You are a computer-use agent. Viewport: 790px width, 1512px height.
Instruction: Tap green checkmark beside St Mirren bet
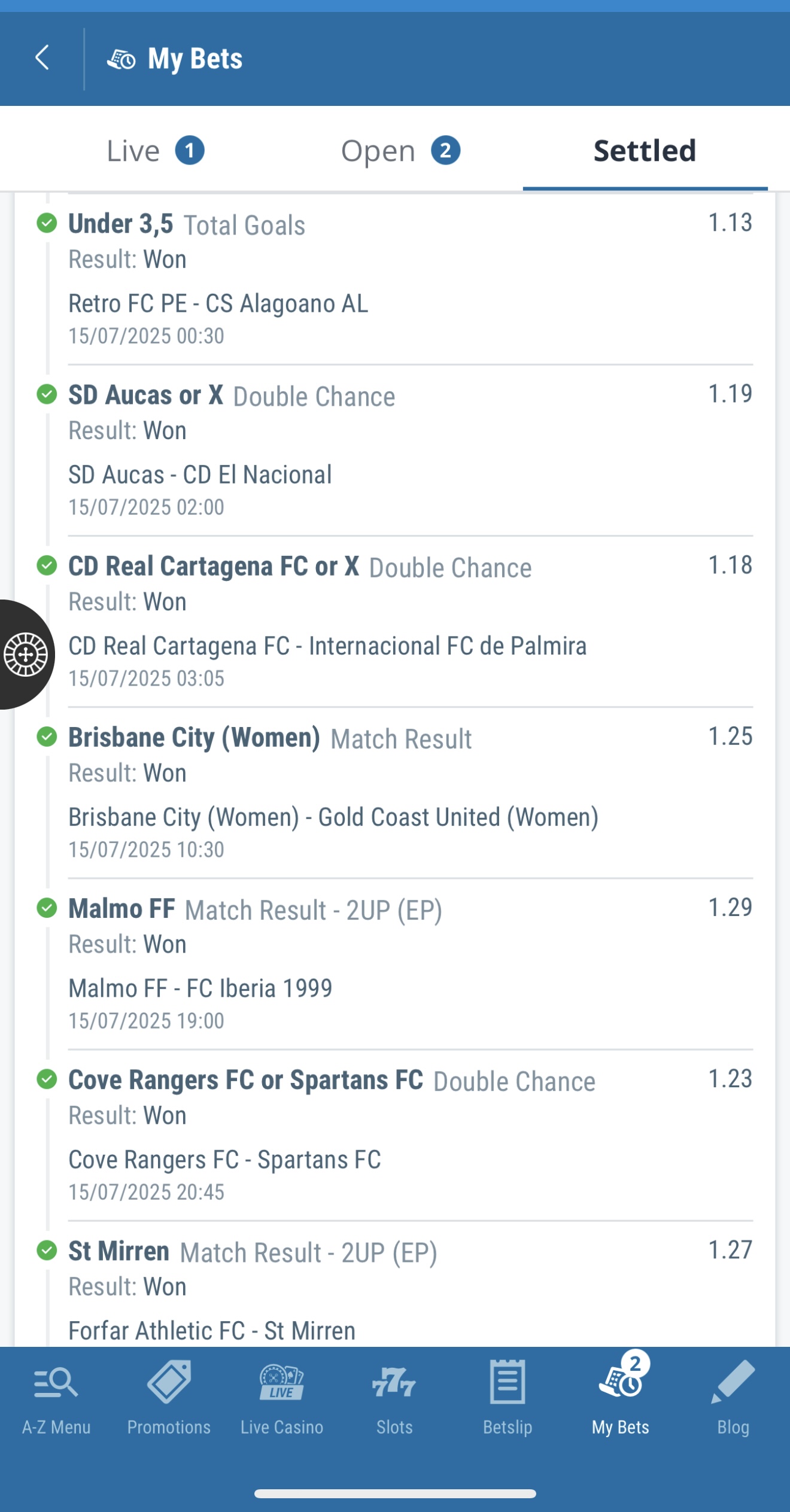coord(47,1250)
